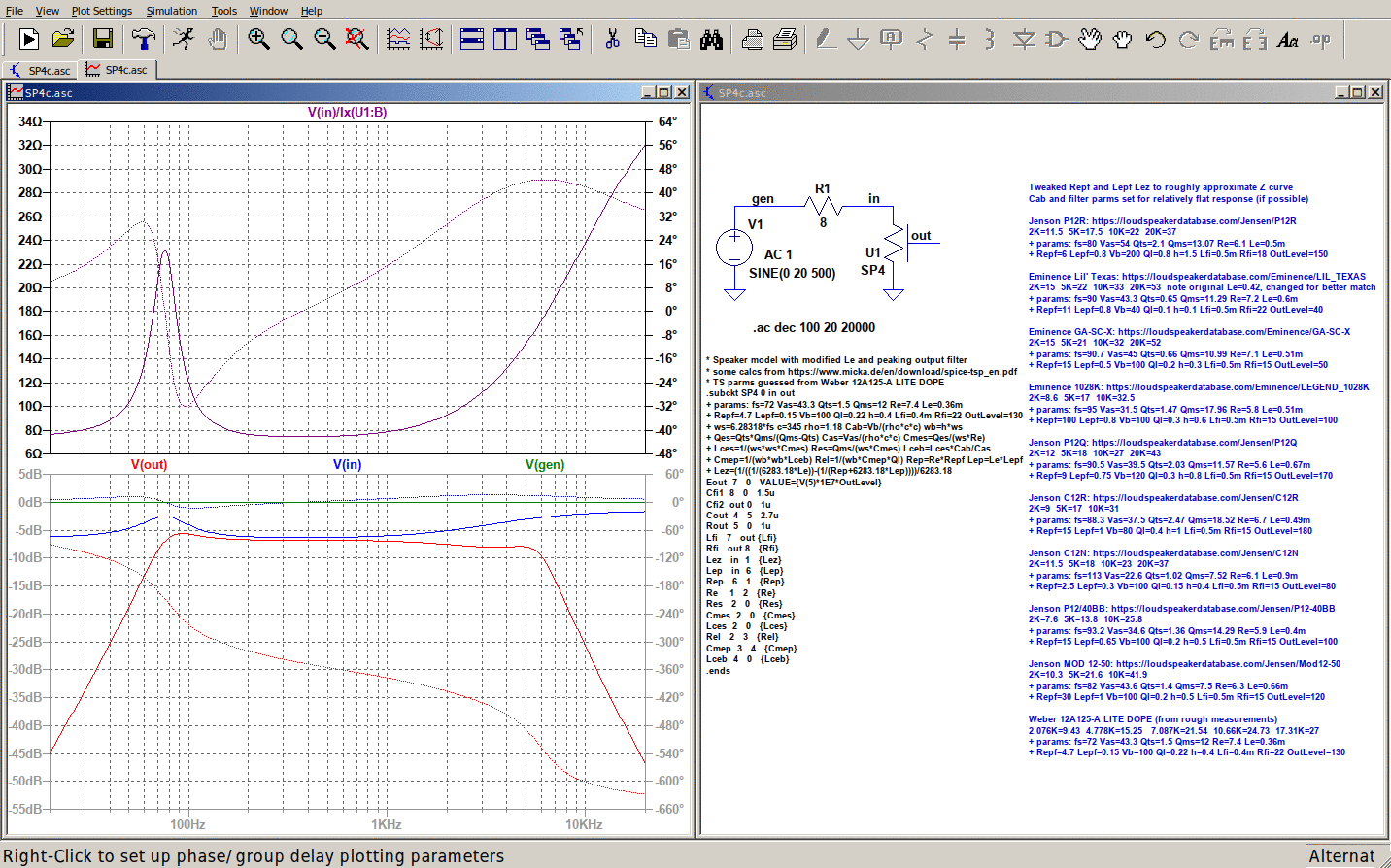The image size is (1391, 868).
Task: Click the scissors Cut icon
Action: point(612,39)
